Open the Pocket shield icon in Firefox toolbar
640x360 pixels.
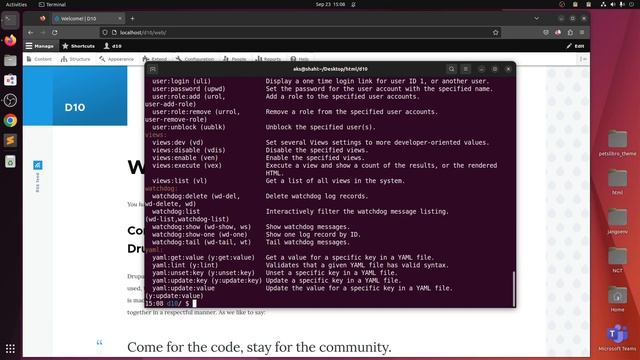[546, 32]
